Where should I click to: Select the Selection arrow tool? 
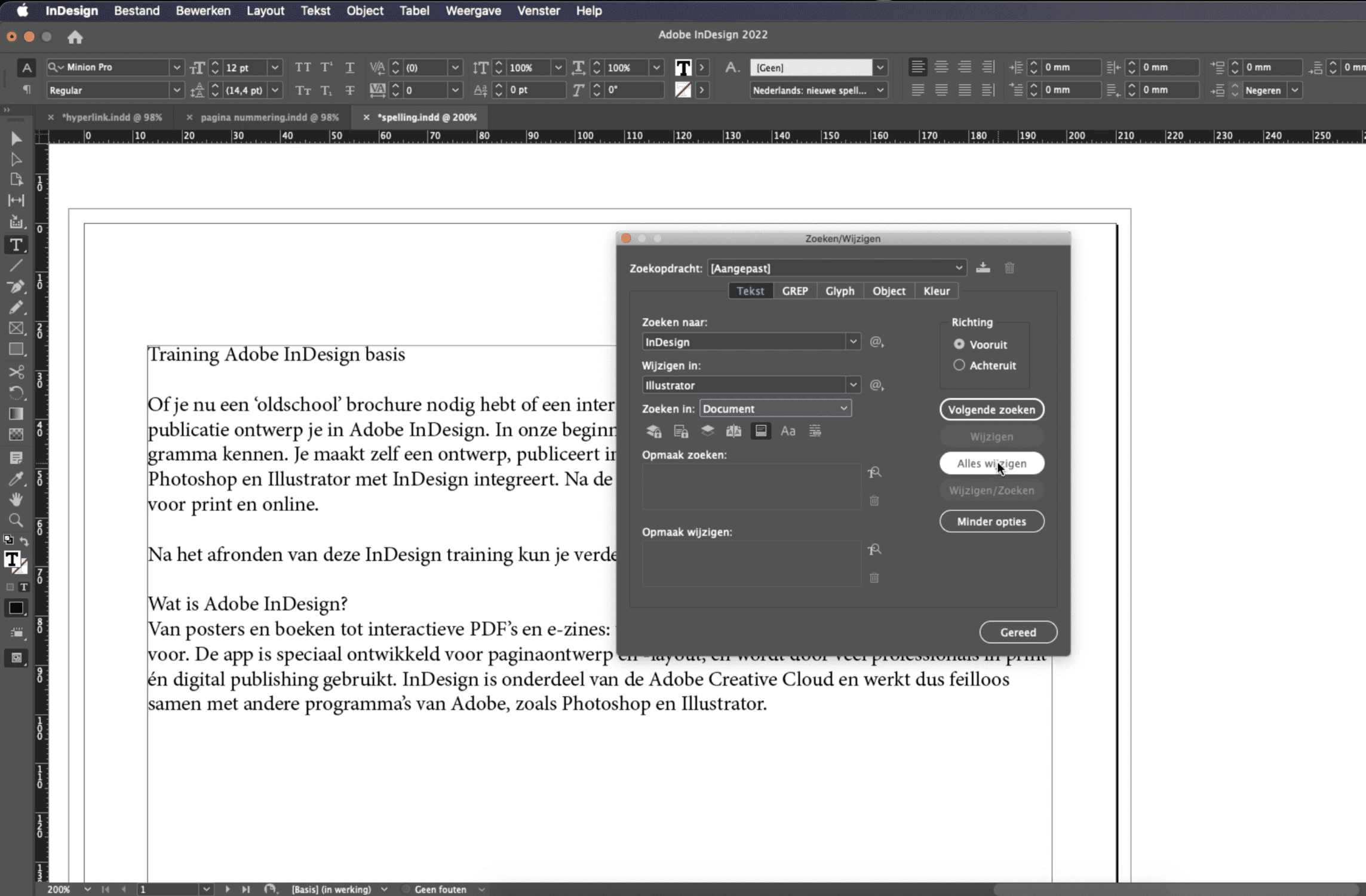(16, 139)
